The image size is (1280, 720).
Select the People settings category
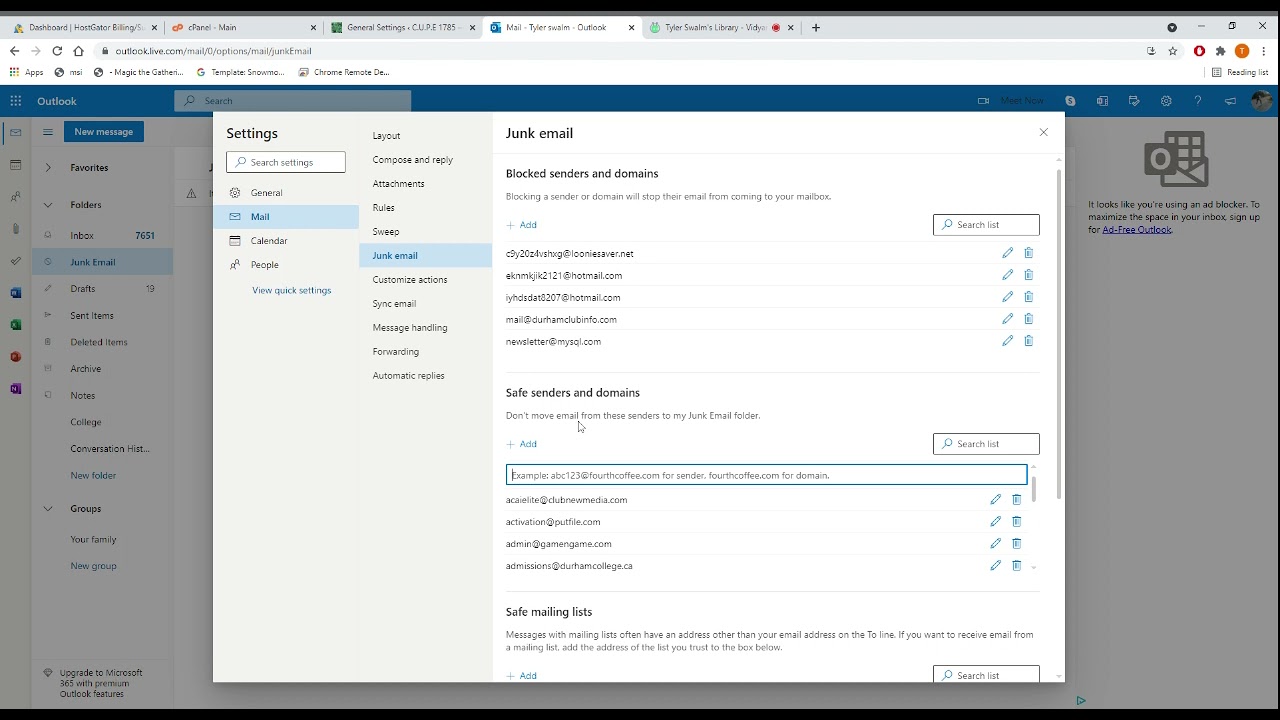[x=286, y=265]
